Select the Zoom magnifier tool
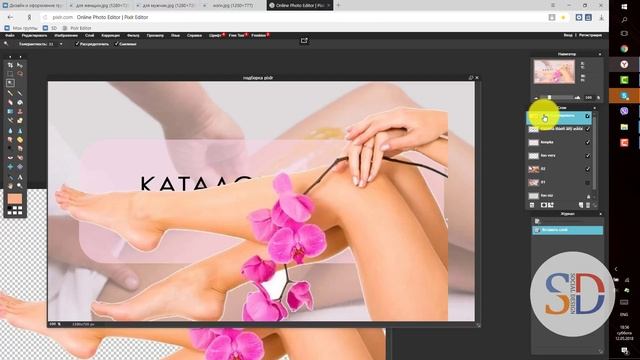 20,186
